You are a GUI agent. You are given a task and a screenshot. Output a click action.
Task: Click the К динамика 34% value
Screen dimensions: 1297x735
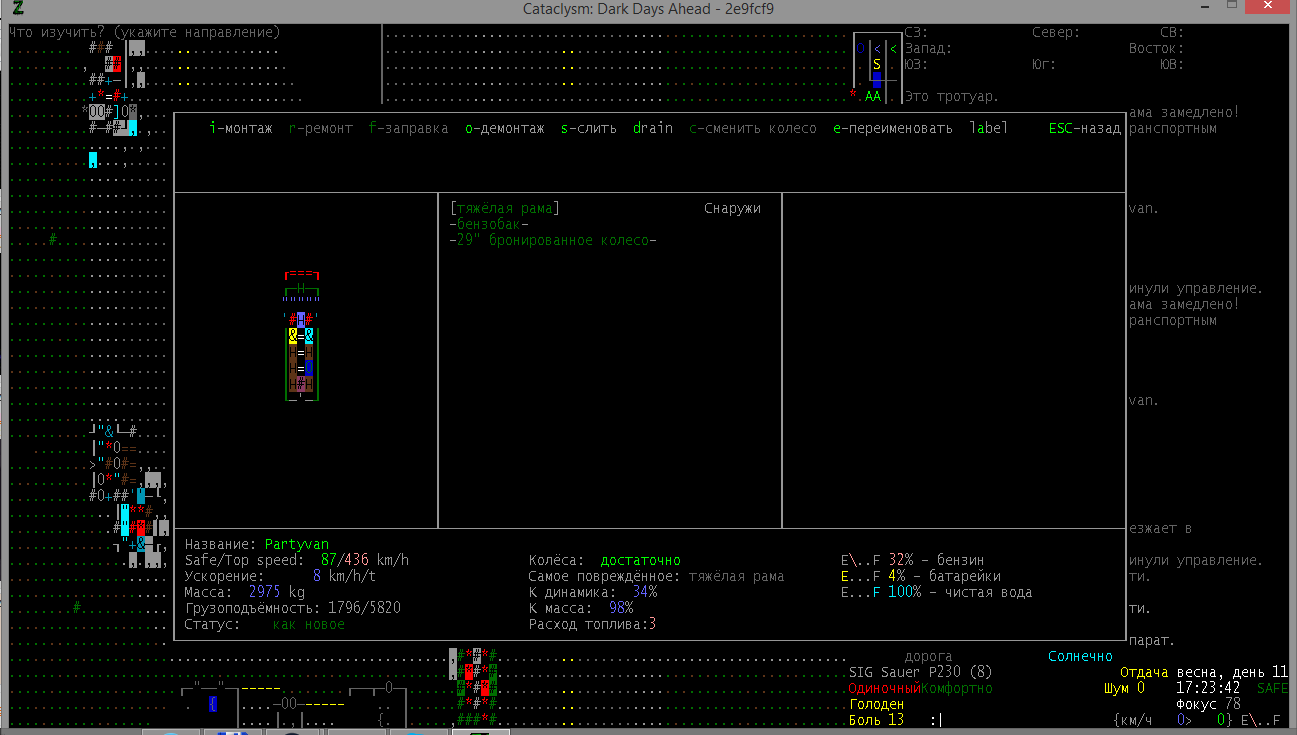click(645, 592)
